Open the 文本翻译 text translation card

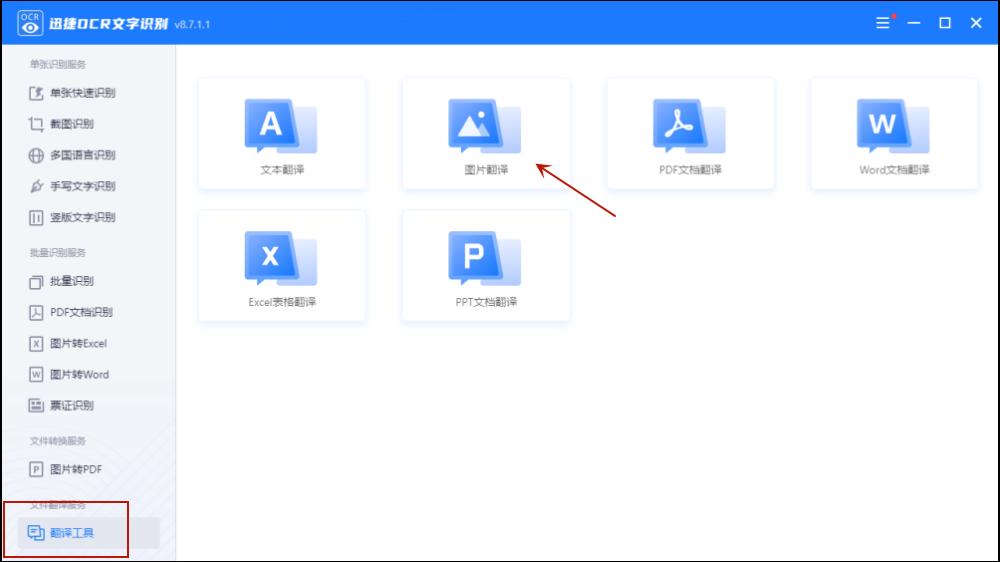coord(282,134)
